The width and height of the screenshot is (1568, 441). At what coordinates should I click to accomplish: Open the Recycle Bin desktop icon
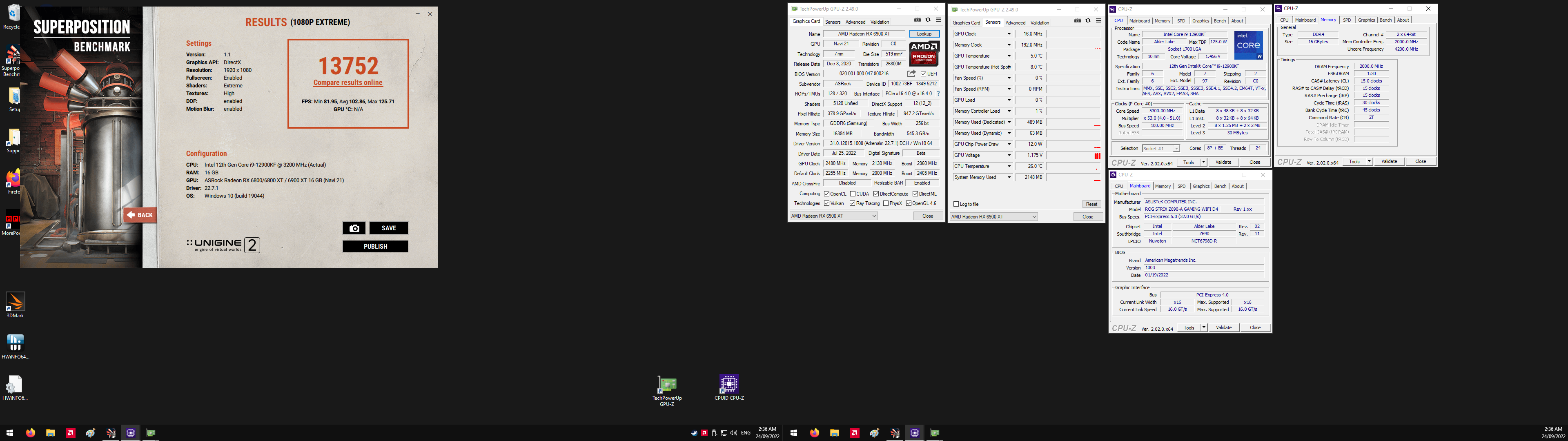coord(13,17)
